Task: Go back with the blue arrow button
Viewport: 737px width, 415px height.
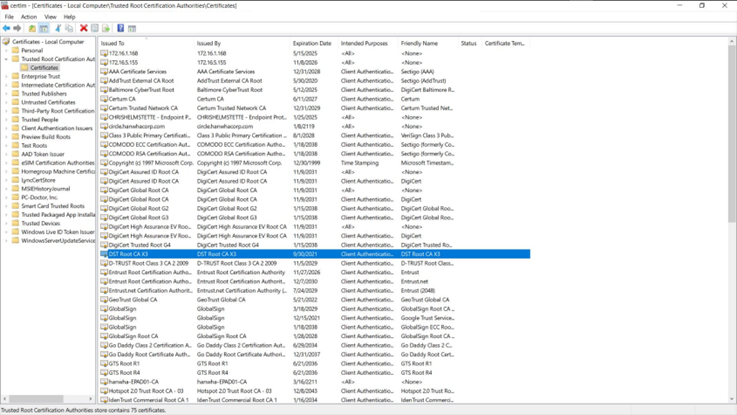Action: click(x=7, y=28)
